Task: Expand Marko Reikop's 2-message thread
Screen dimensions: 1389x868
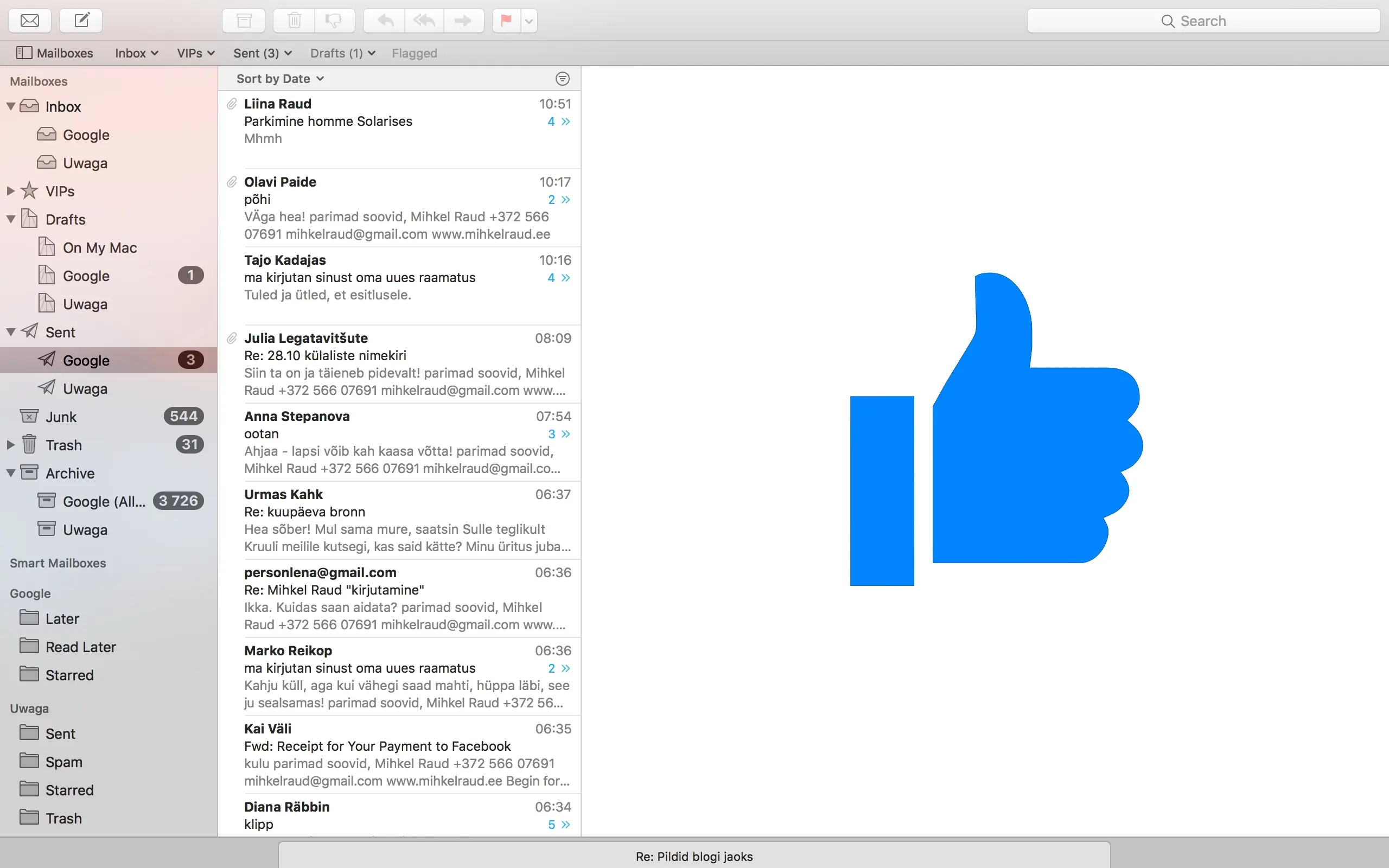Action: tap(559, 668)
